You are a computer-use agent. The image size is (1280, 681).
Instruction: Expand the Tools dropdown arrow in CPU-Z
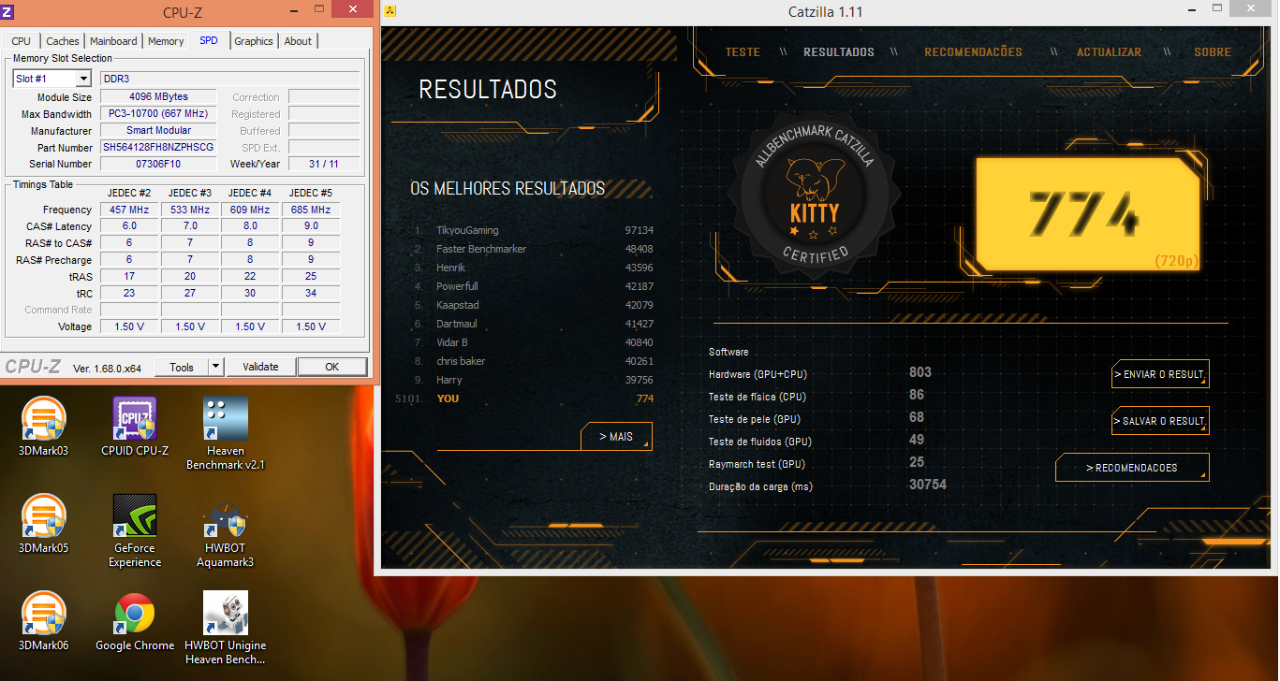tap(215, 367)
